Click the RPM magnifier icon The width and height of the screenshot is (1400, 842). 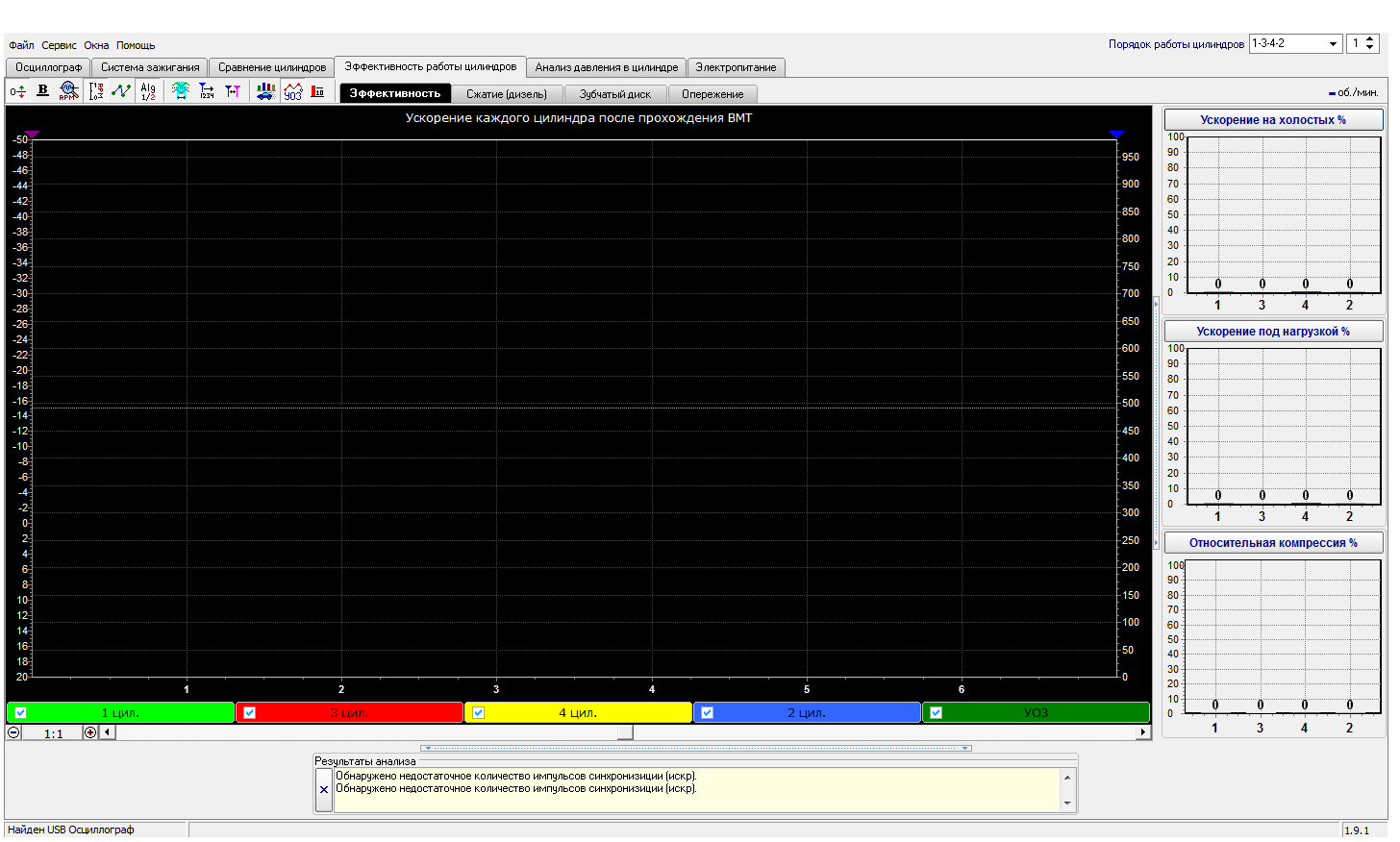click(x=68, y=91)
